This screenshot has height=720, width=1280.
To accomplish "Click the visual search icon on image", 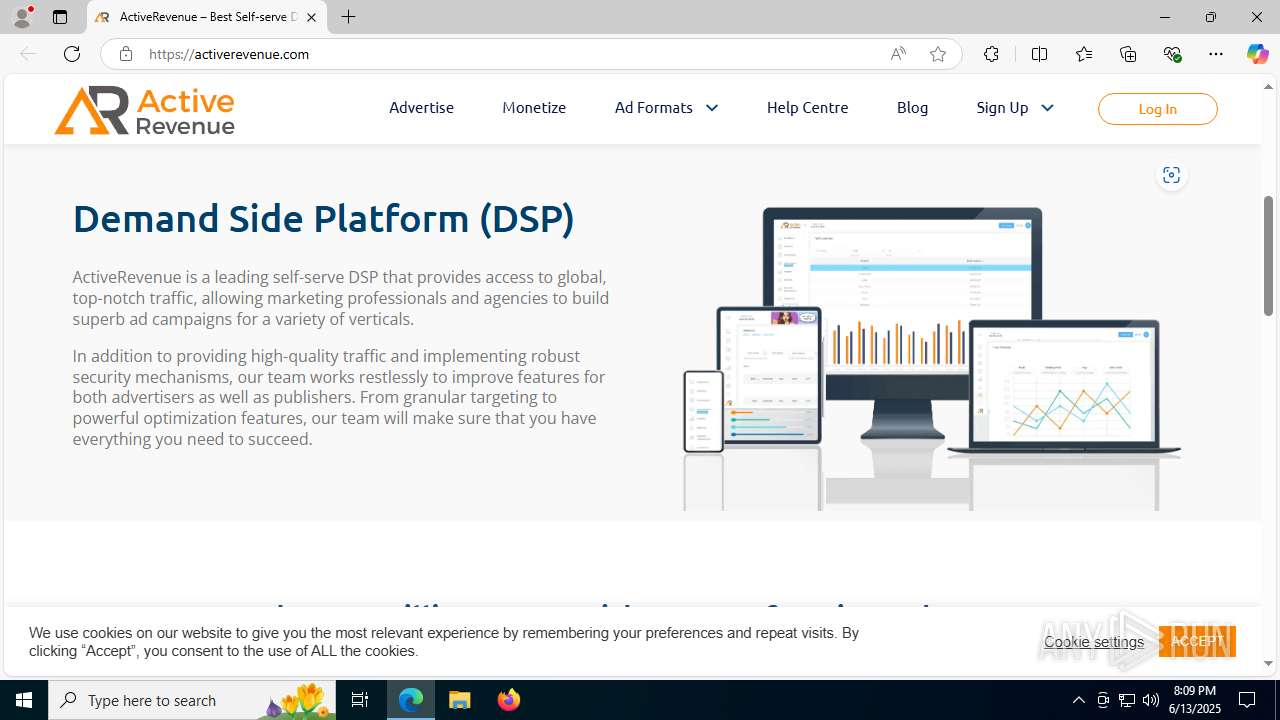I will tap(1171, 175).
